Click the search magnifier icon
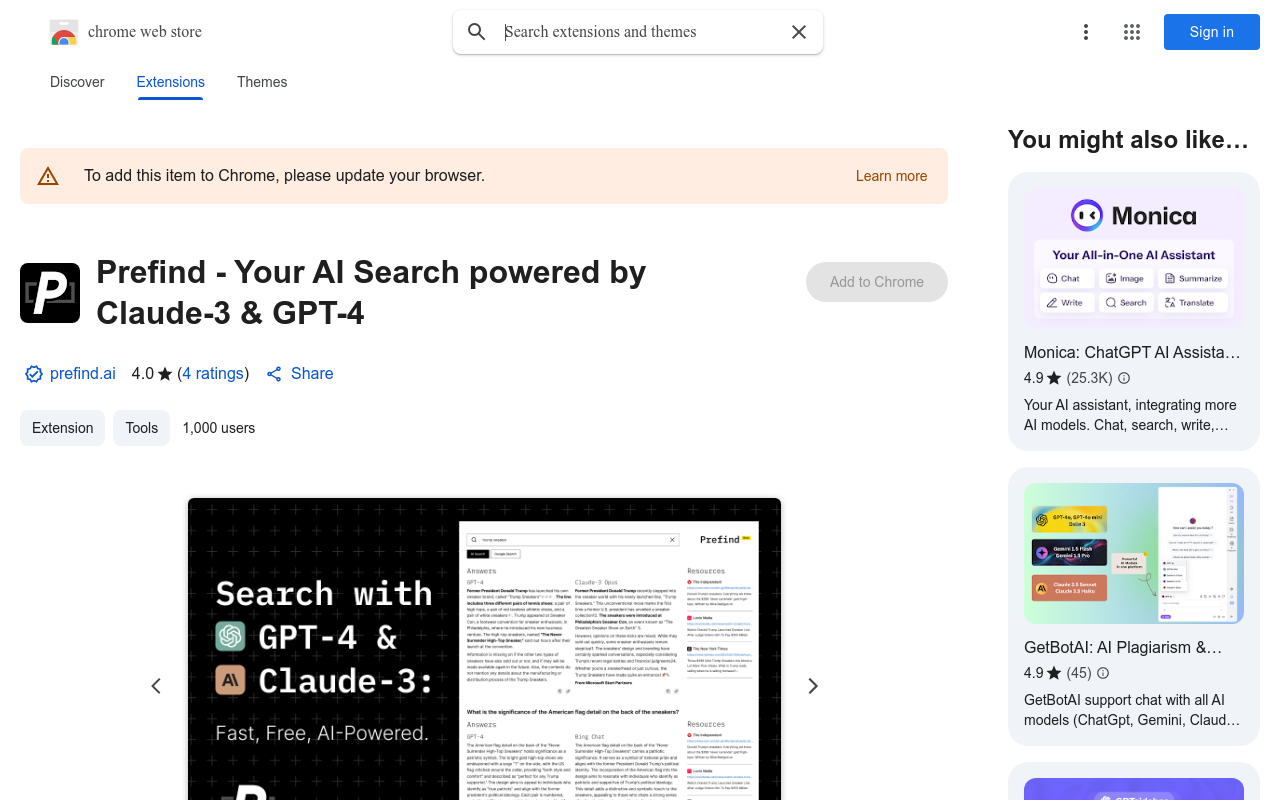The image size is (1280, 800). [x=477, y=32]
